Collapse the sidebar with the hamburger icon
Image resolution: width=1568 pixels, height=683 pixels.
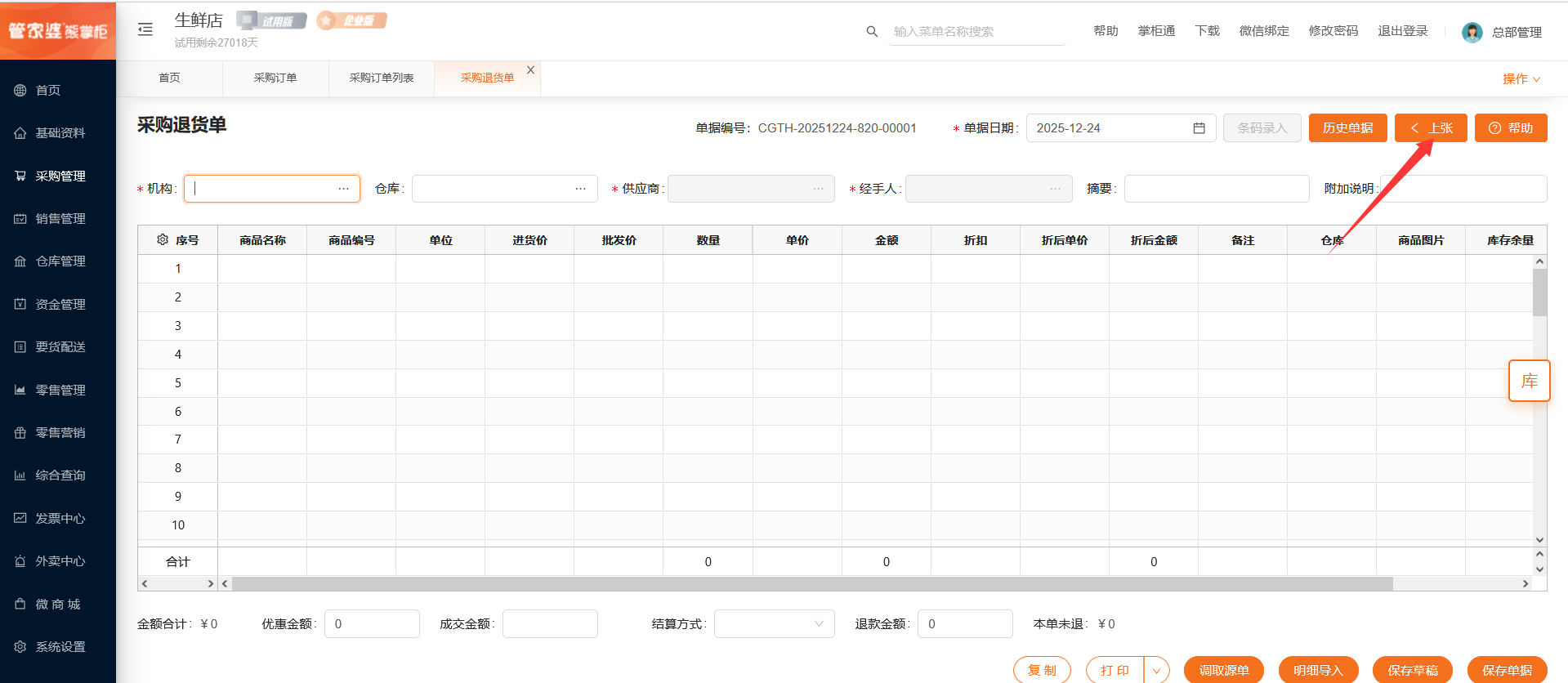click(145, 29)
